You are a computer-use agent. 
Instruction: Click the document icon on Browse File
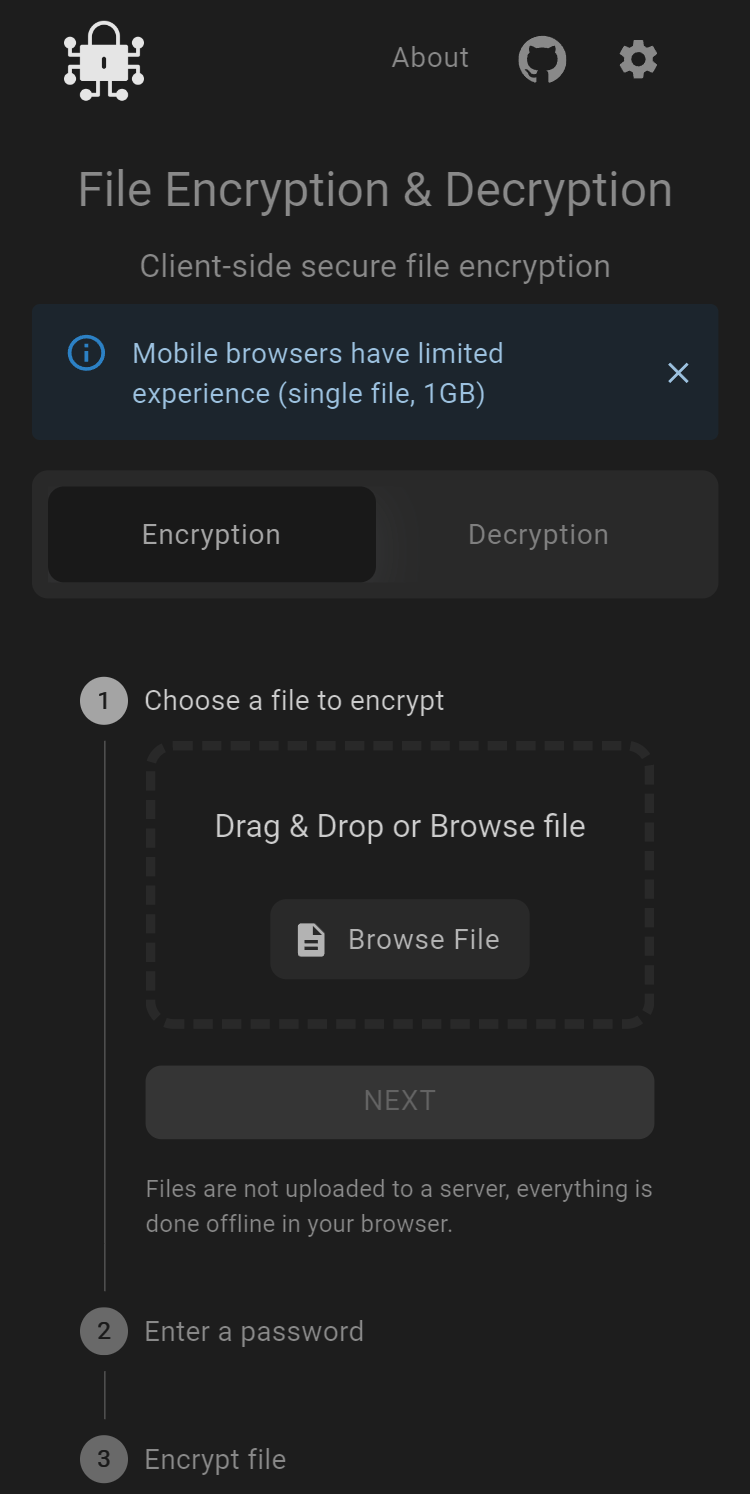tap(311, 940)
